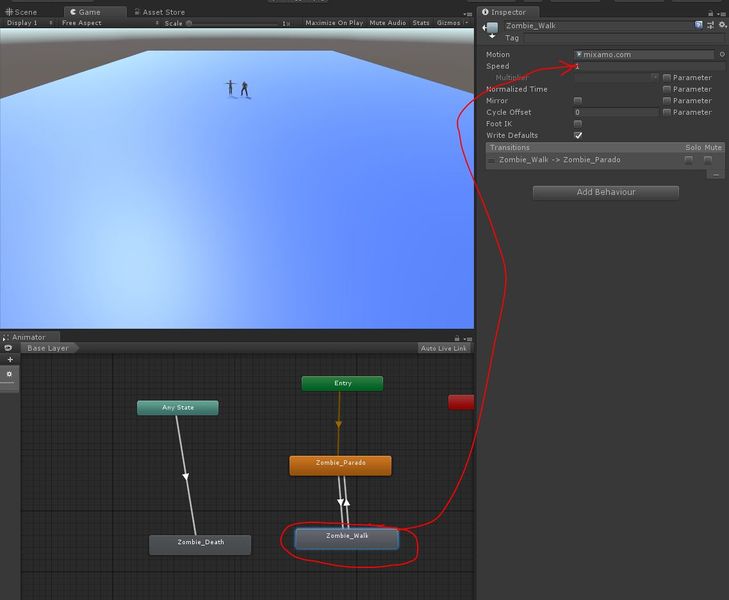Screen dimensions: 729x600
Task: Click the Base Layer breadcrumb
Action: 48,348
